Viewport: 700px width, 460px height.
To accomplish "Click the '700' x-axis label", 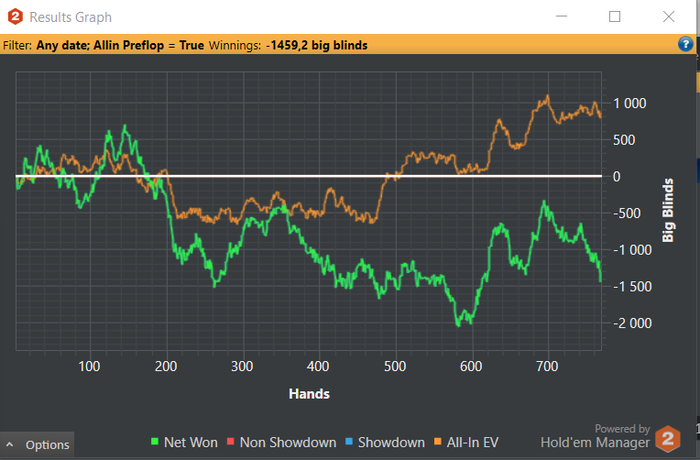I will 547,366.
